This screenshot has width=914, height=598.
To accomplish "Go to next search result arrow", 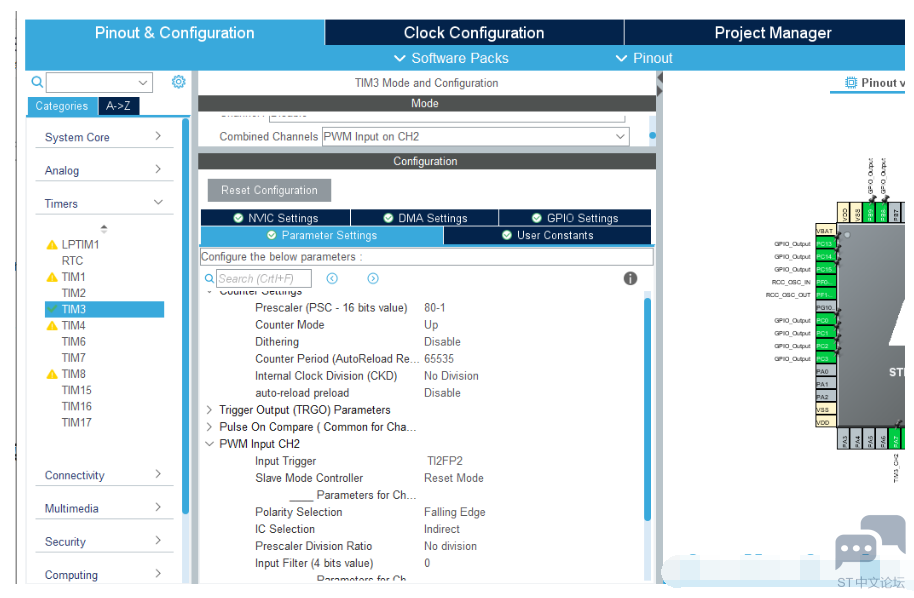I will pyautogui.click(x=373, y=279).
